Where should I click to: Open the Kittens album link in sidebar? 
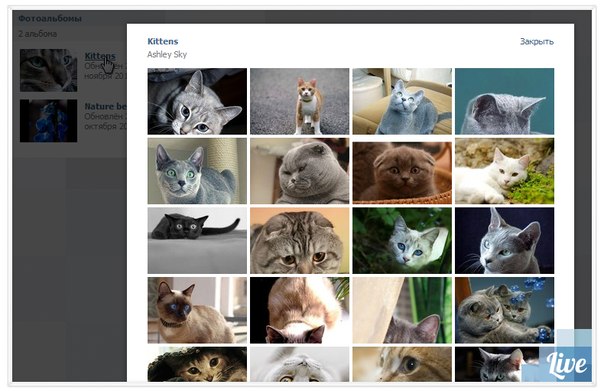pos(100,56)
